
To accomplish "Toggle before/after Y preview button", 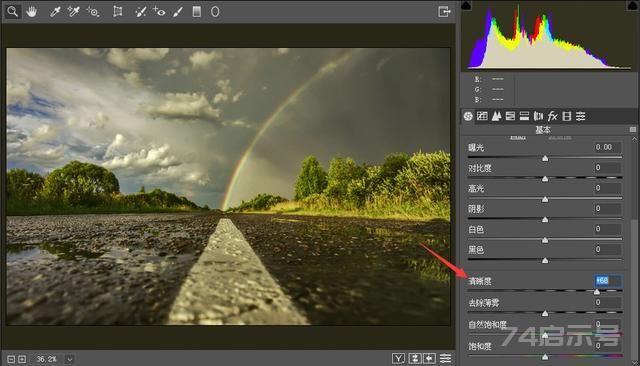I will click(x=398, y=358).
